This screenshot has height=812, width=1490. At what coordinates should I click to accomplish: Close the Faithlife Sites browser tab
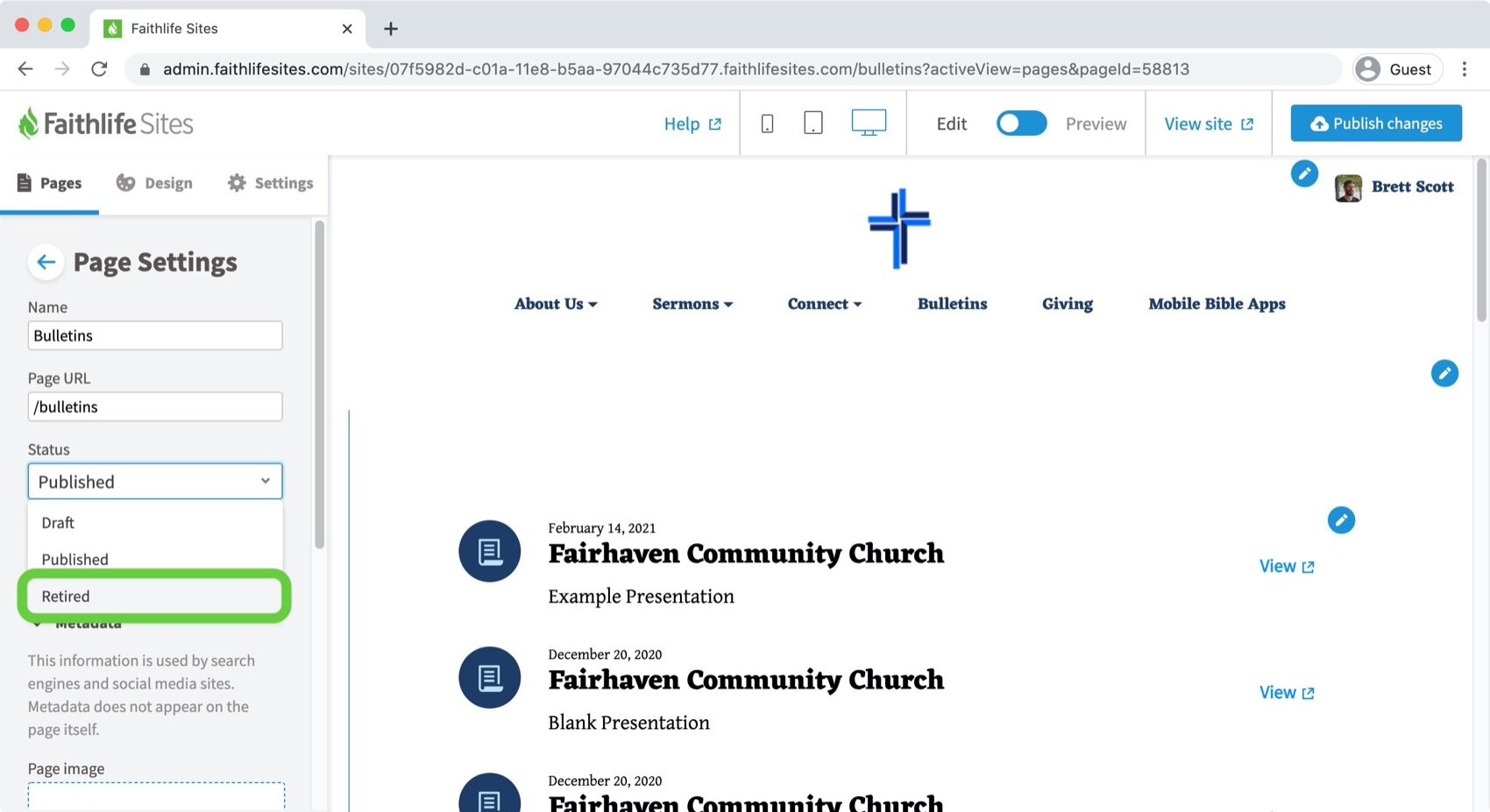tap(347, 29)
